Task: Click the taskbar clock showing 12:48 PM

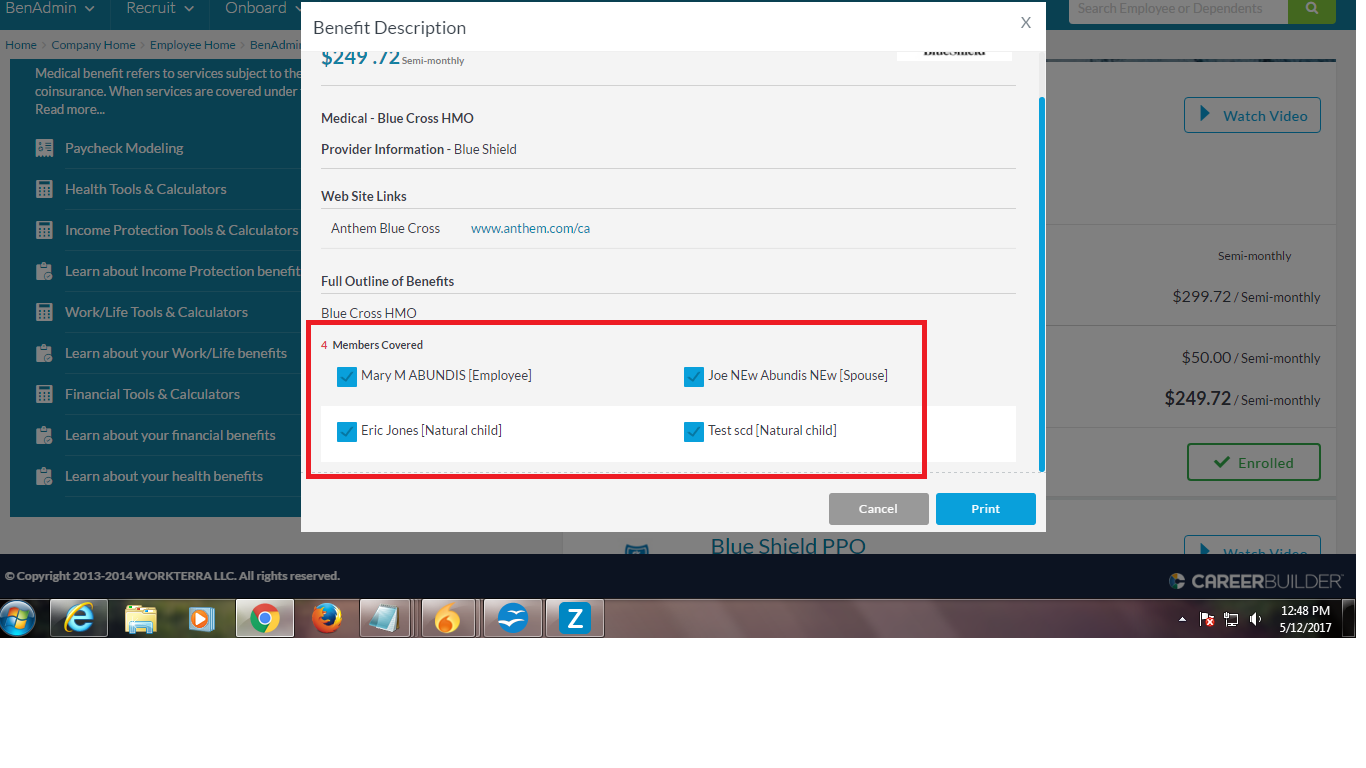Action: coord(1305,619)
